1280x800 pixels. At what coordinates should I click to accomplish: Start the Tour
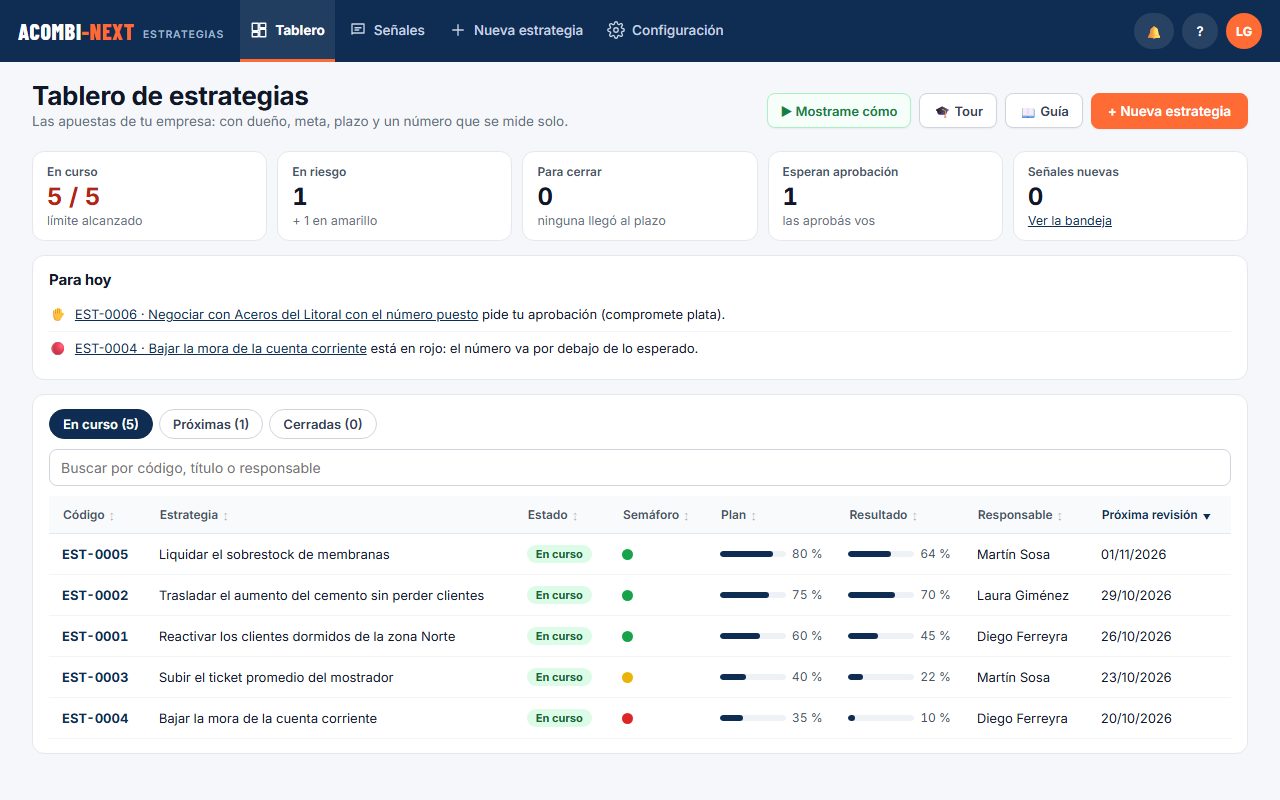click(958, 111)
